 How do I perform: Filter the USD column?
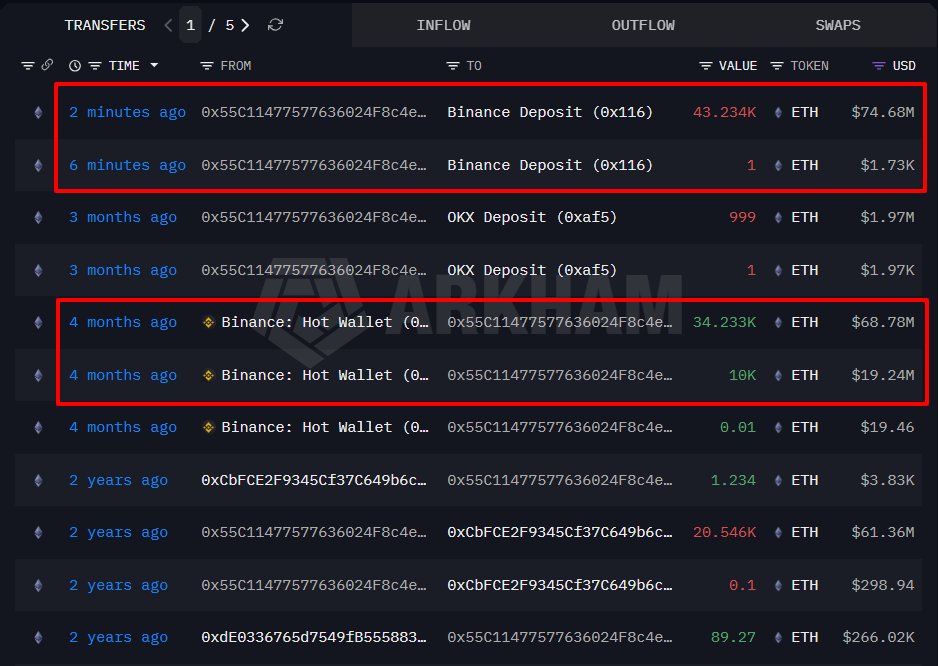coord(879,66)
